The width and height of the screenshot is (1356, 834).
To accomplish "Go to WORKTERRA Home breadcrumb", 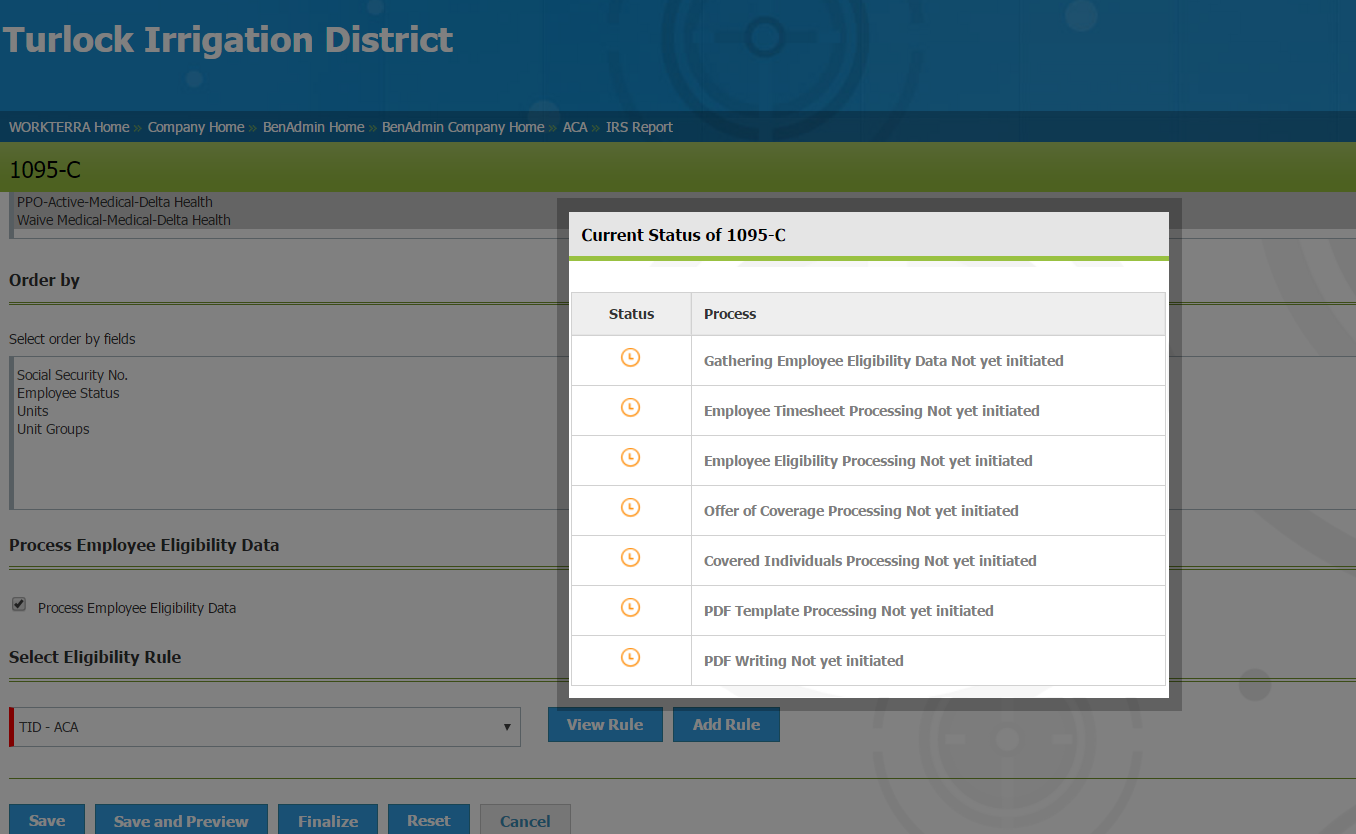I will (x=69, y=127).
